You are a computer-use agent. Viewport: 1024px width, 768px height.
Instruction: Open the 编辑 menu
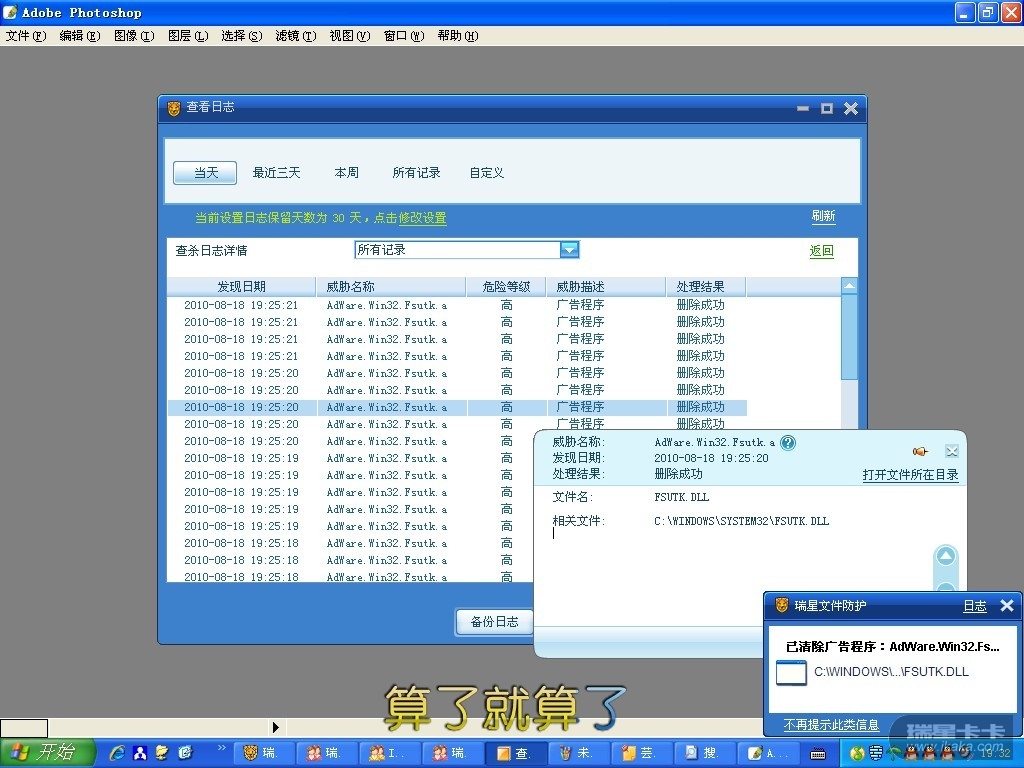coord(80,36)
